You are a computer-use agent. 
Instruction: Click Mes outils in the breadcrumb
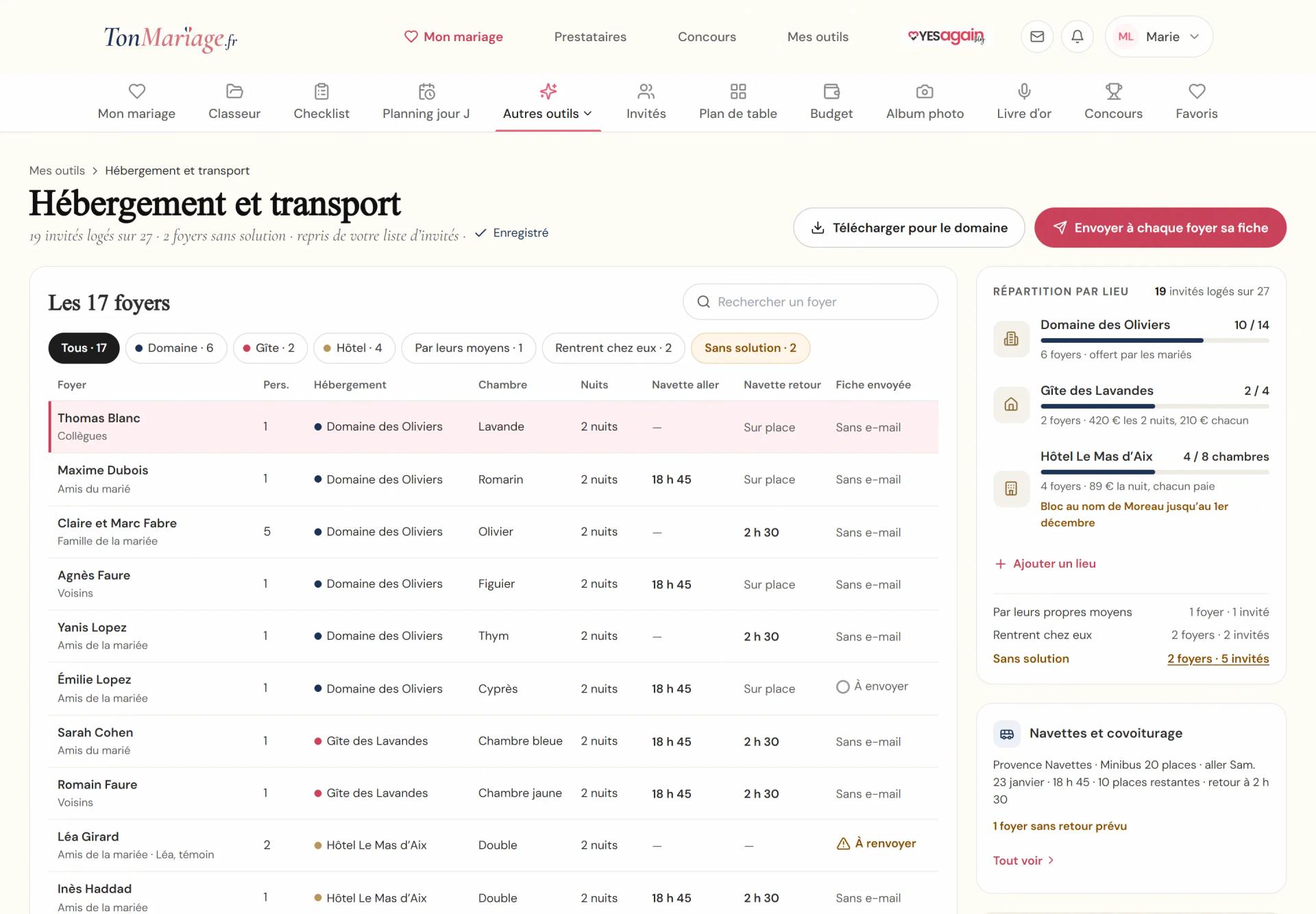[x=57, y=171]
